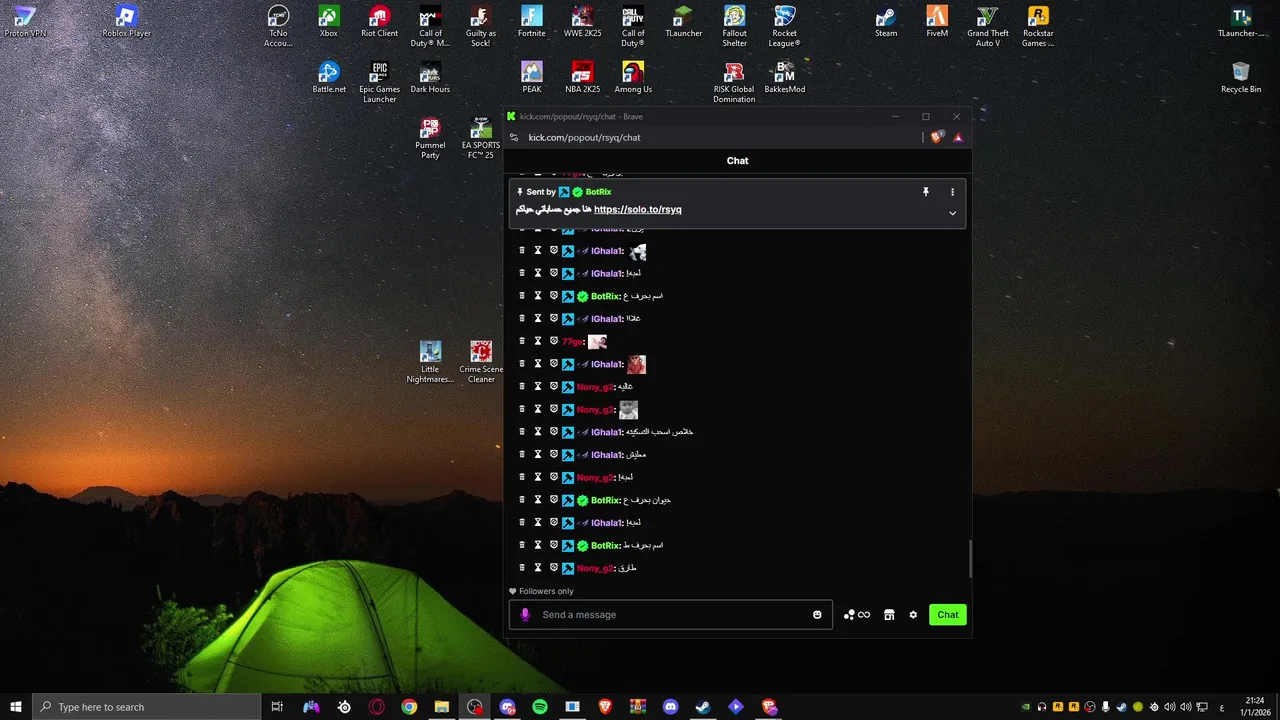1280x720 pixels.
Task: Ban Nony_g2 from the 'طارق' message row
Action: (x=554, y=568)
